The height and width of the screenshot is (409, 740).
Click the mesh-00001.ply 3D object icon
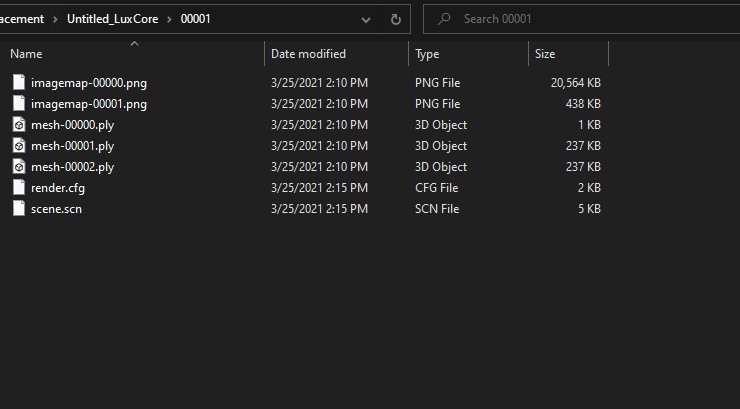[x=18, y=146]
